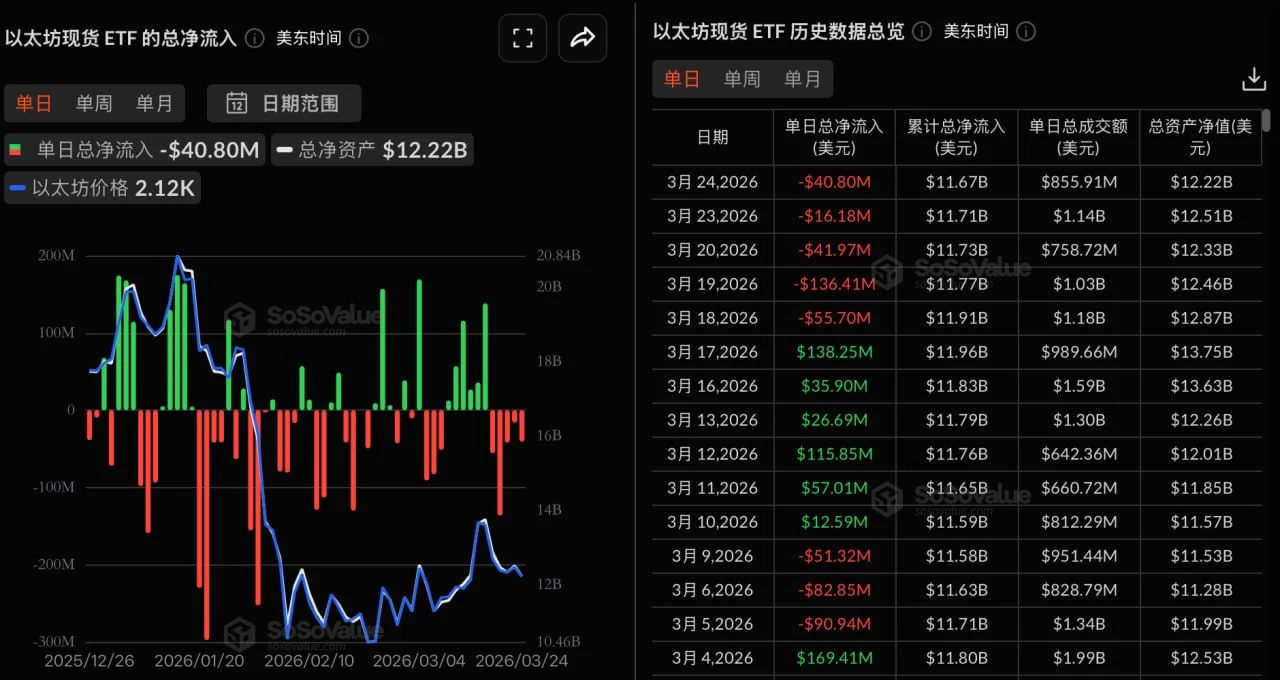This screenshot has height=680, width=1280.
Task: Click the $11.58B cumulative inflow cell
Action: coord(956,556)
